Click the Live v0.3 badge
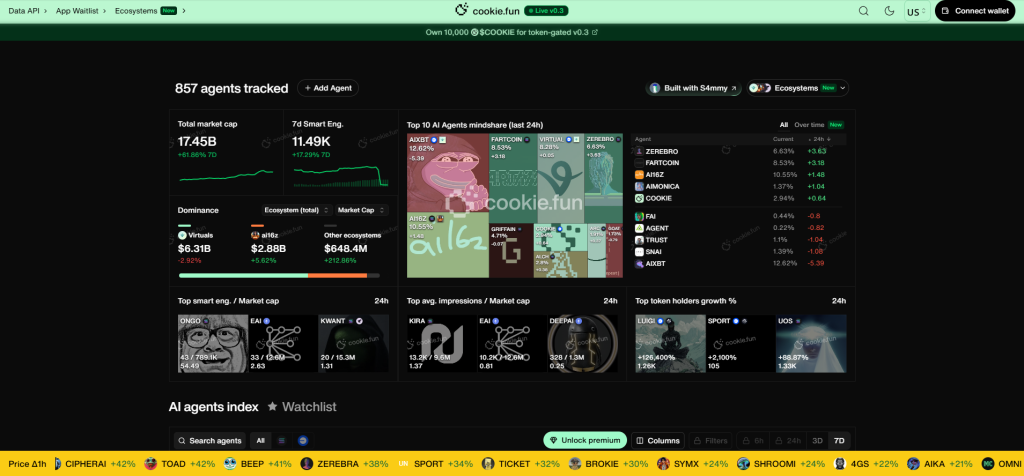The width and height of the screenshot is (1024, 476). [x=546, y=10]
